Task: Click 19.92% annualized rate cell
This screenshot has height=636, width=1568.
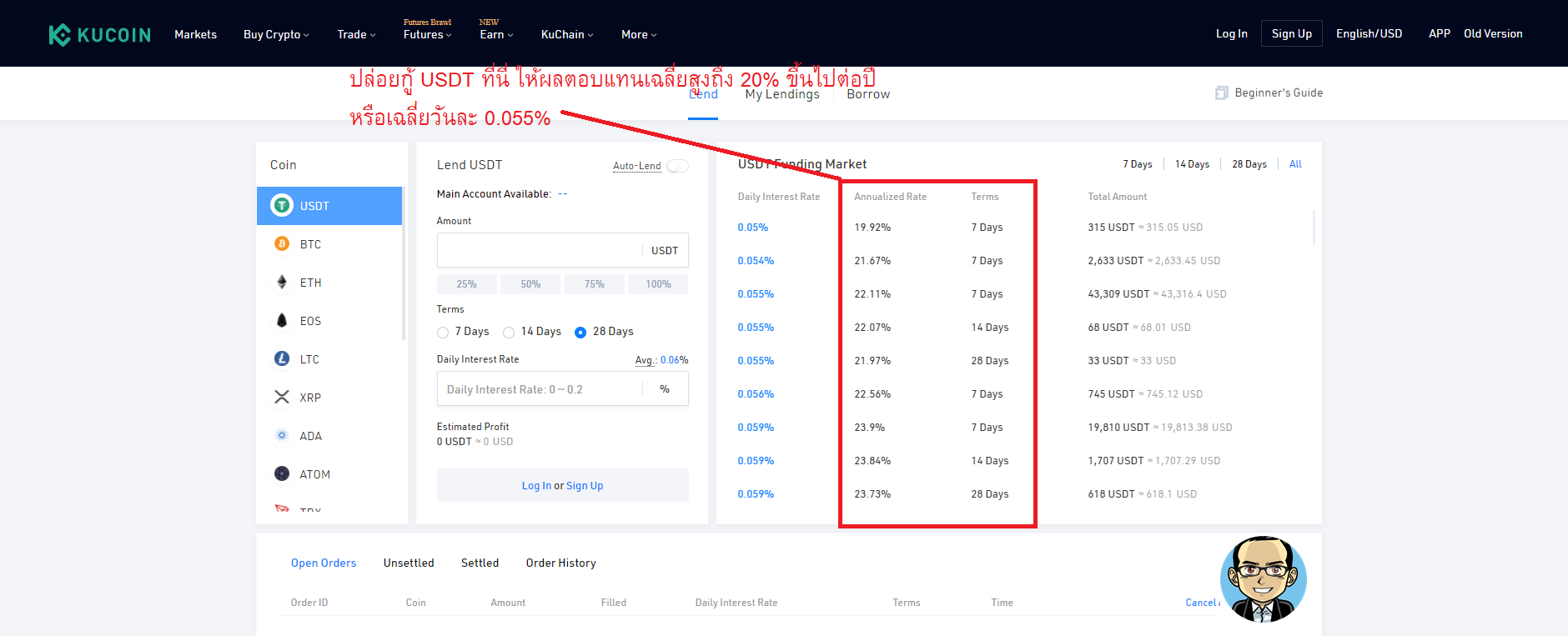Action: (x=872, y=228)
